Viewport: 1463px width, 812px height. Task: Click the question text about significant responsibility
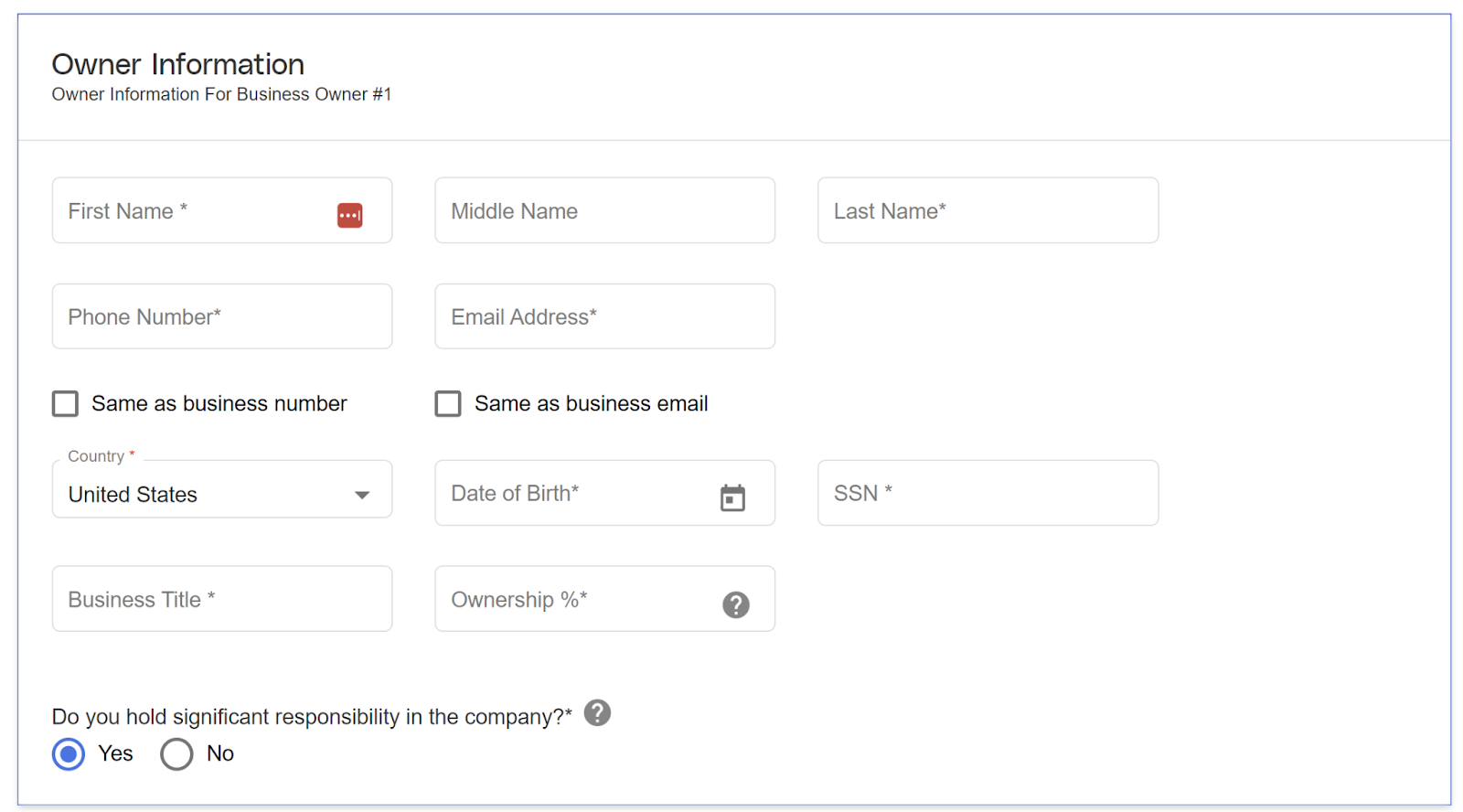pyautogui.click(x=312, y=717)
